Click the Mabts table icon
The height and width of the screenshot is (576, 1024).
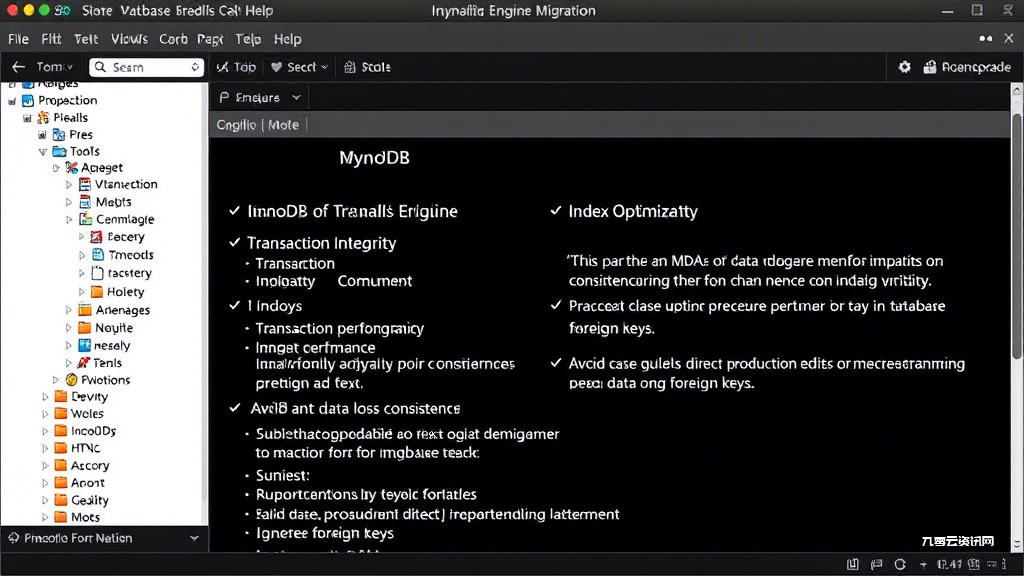point(85,202)
